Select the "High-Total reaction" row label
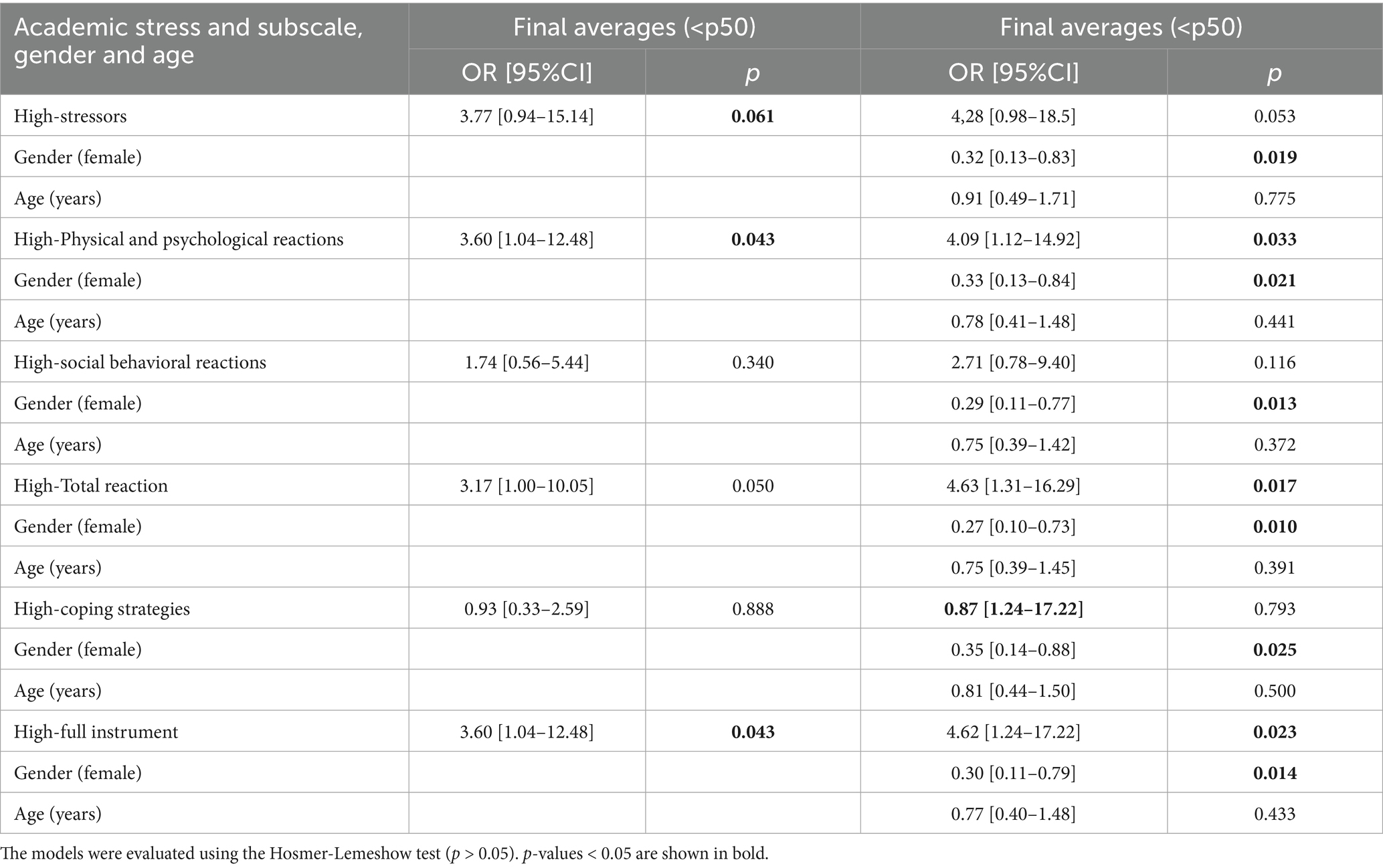The width and height of the screenshot is (1383, 868). pos(91,485)
